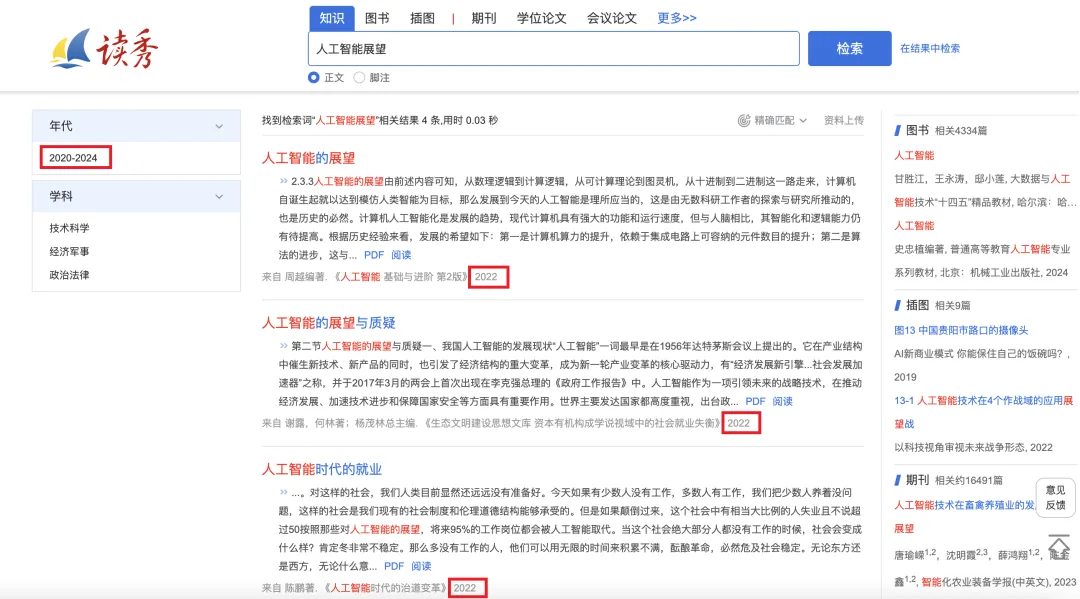Click the 资料上传 link
Image resolution: width=1080 pixels, height=599 pixels.
click(x=844, y=120)
